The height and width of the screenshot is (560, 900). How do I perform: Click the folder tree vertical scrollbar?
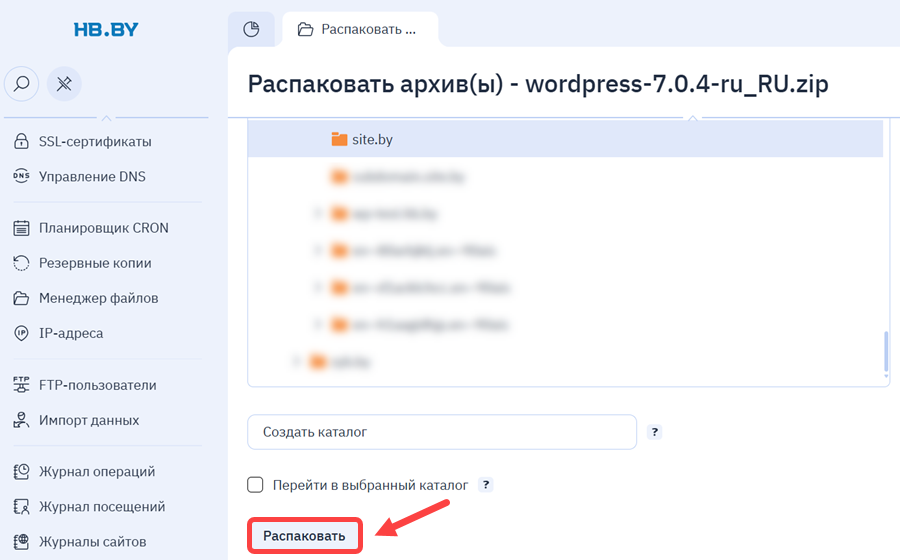(x=886, y=352)
